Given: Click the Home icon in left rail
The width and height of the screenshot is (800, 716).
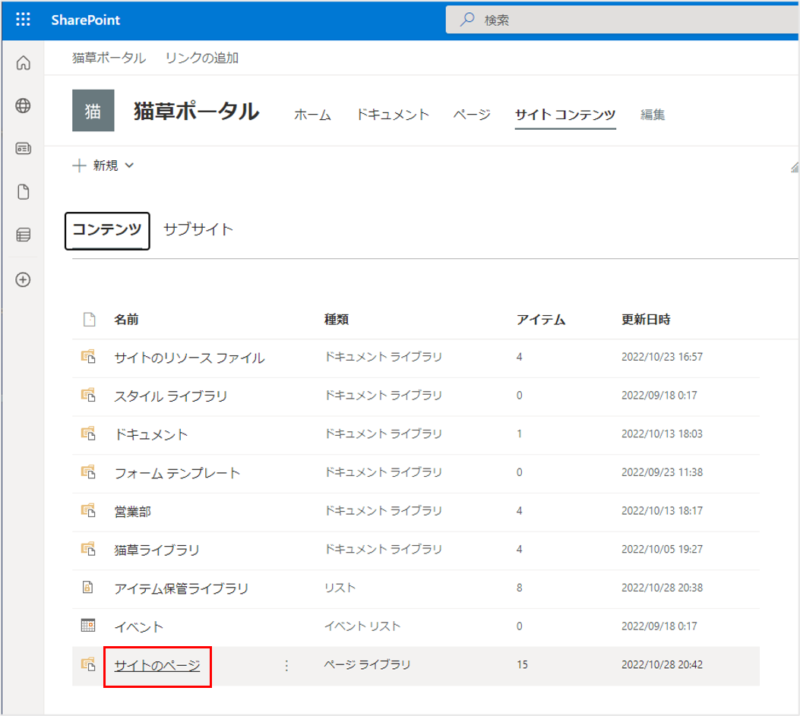Looking at the screenshot, I should click(23, 63).
